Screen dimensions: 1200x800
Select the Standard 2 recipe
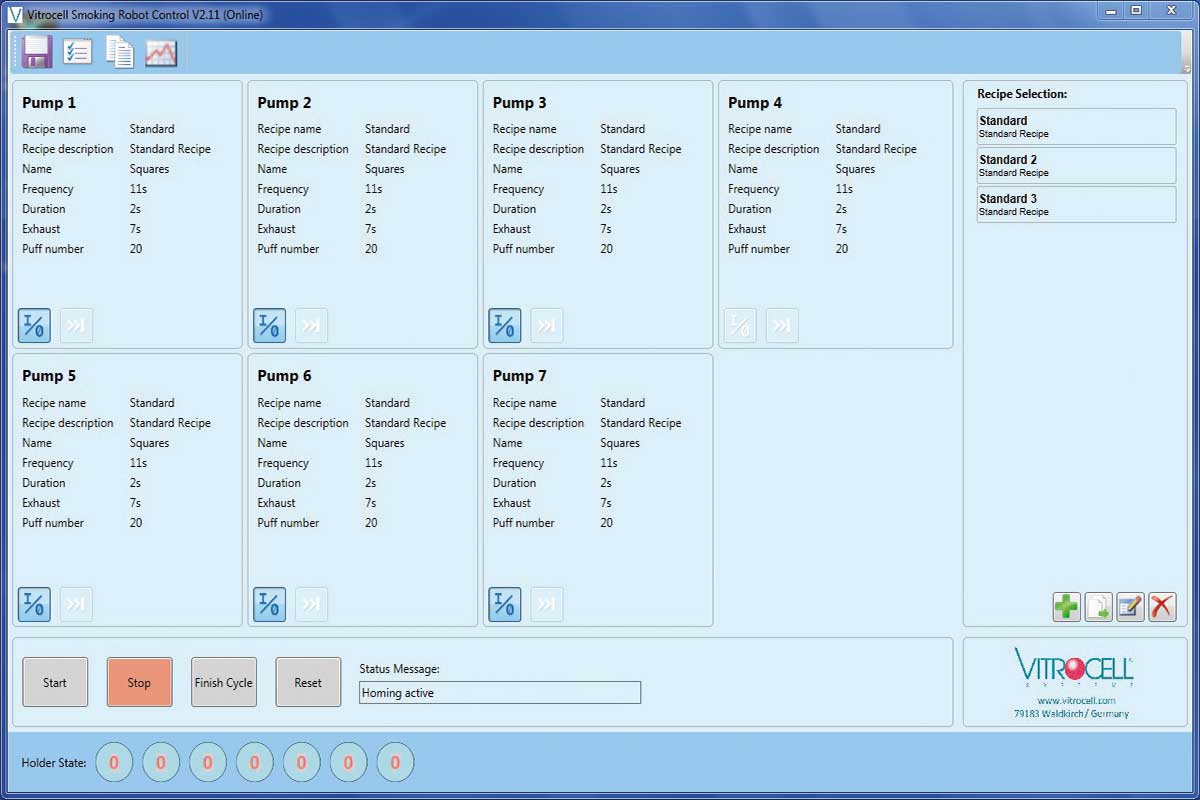(1076, 165)
